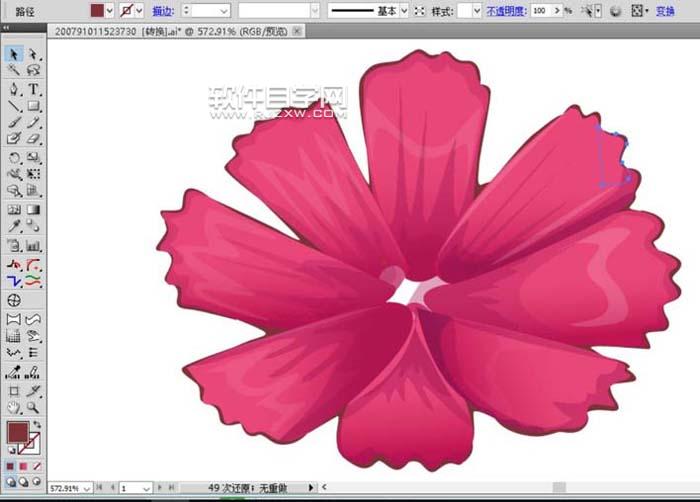Select the Pen tool
This screenshot has height=502, width=700.
[14, 89]
